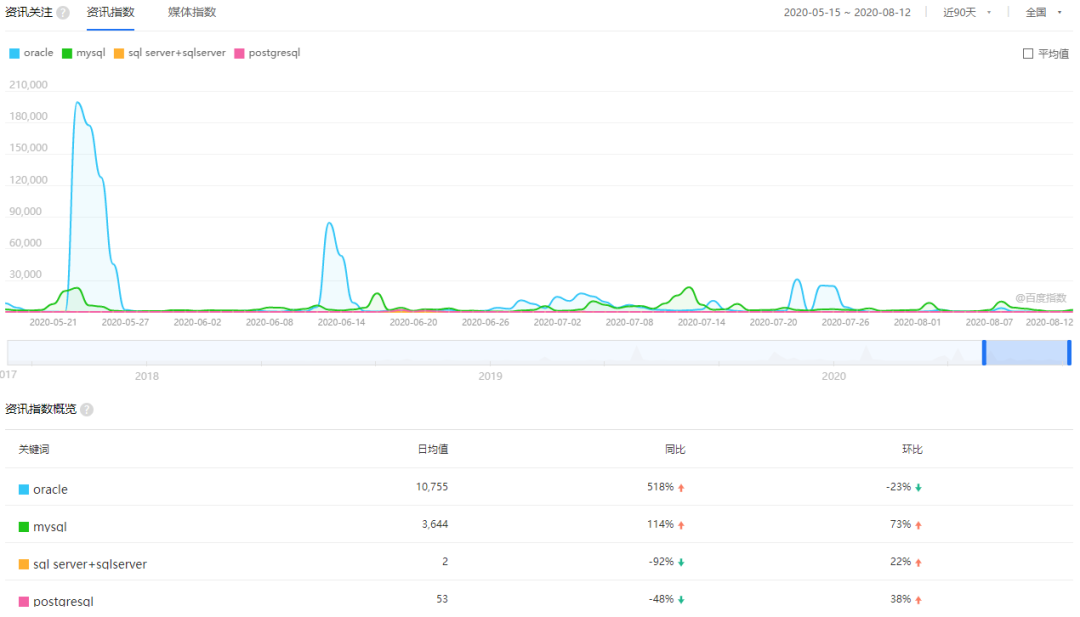Click right handle of timeline range selector
This screenshot has height=617, width=1080.
[1069, 353]
